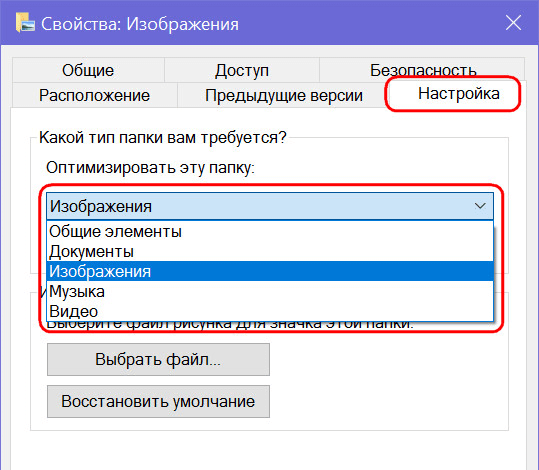This screenshot has width=539, height=470.
Task: Click the Восстановить умолчание button
Action: click(158, 401)
